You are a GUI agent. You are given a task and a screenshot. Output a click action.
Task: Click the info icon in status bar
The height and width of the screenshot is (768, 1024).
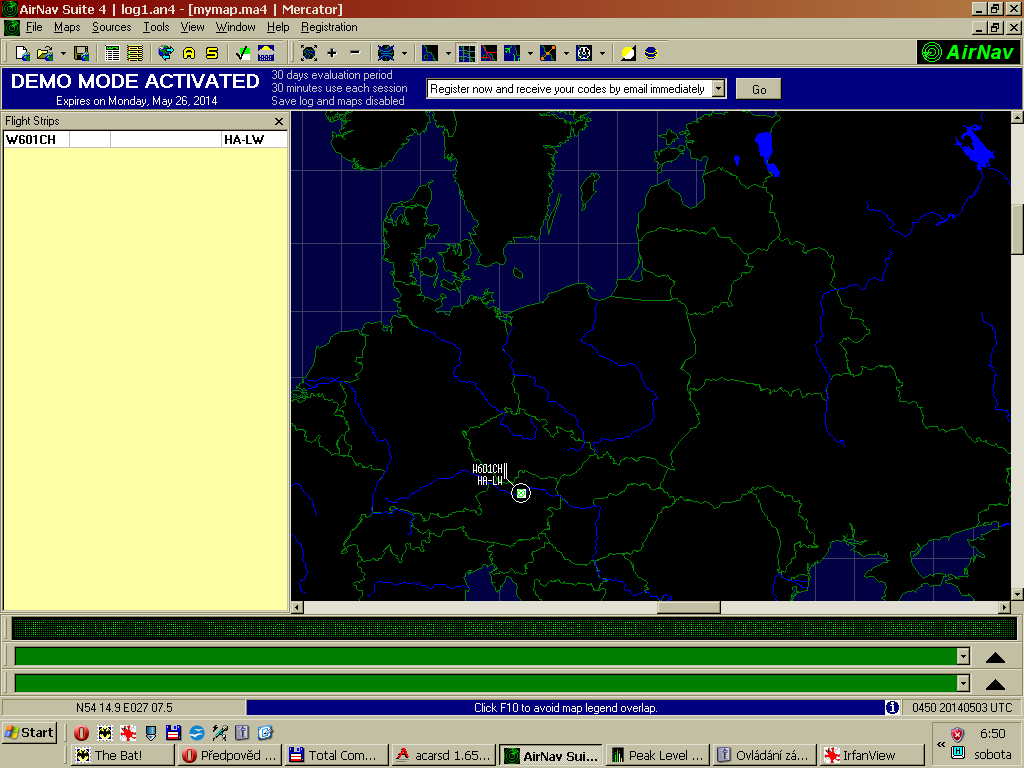coord(892,707)
